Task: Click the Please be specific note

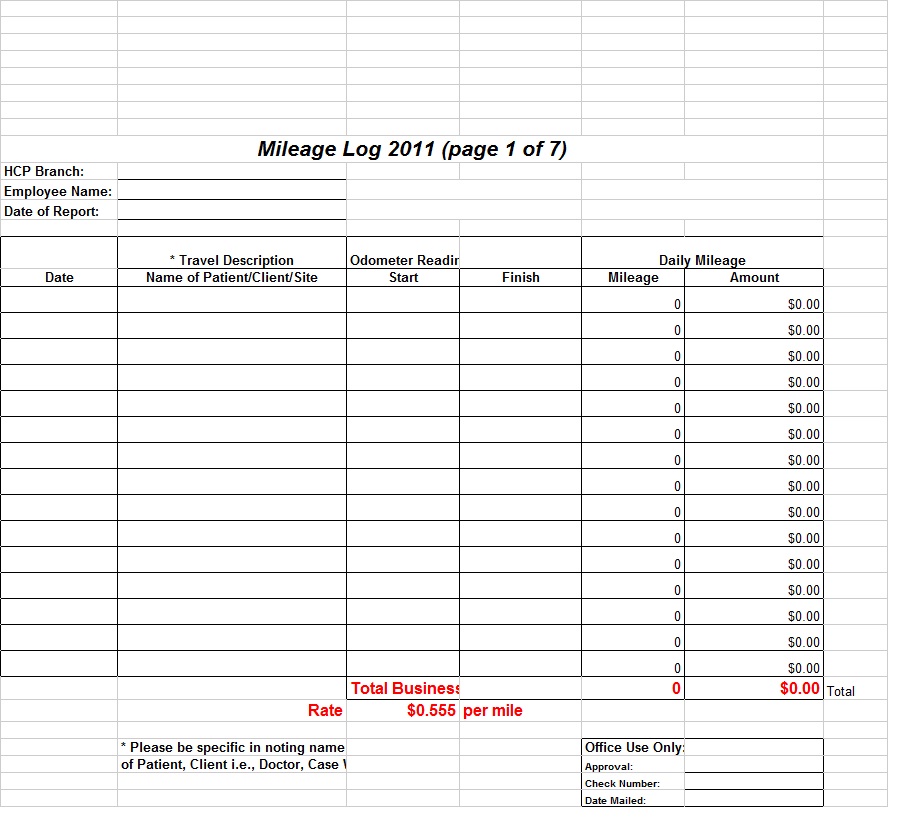Action: click(233, 747)
